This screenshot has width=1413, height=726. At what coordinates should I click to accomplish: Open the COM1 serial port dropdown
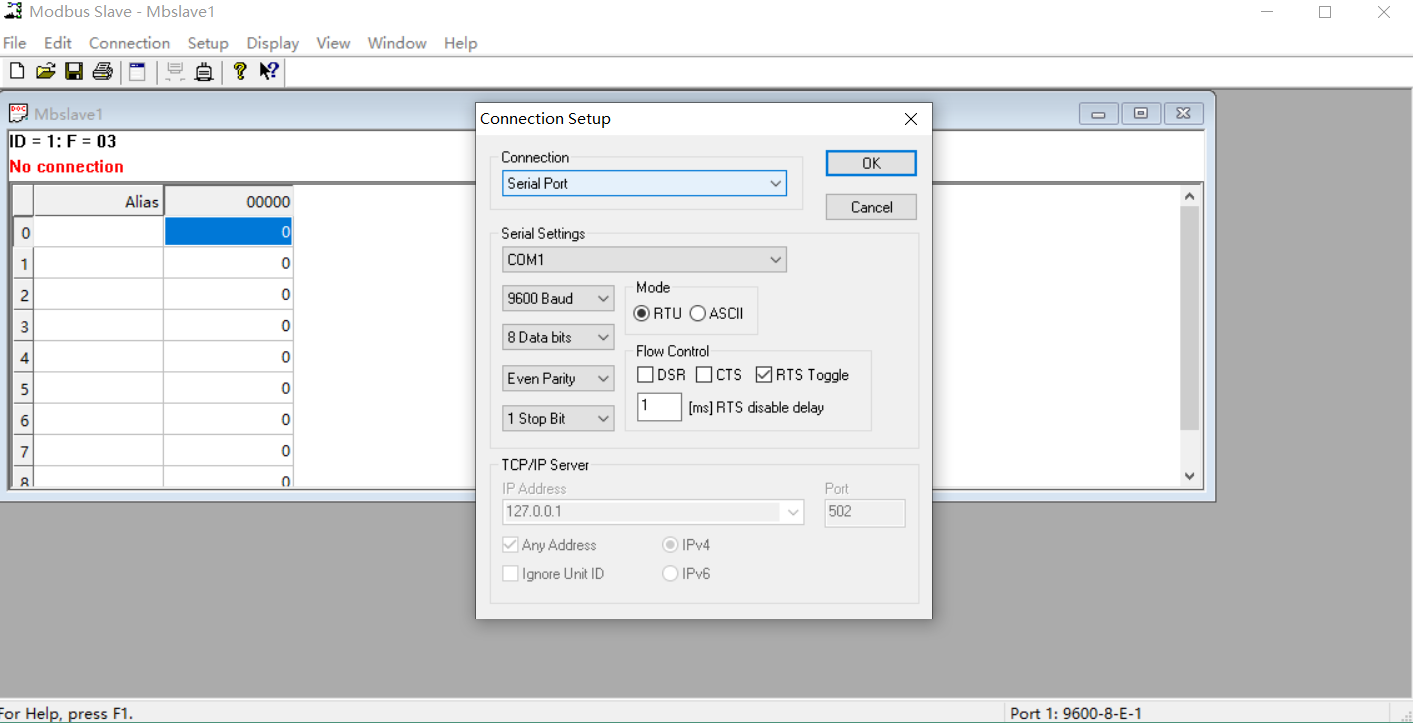coord(644,260)
